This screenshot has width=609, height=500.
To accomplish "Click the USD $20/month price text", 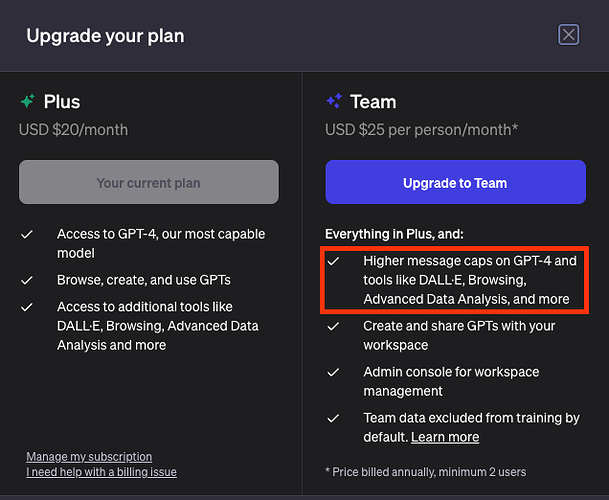I will pos(73,129).
